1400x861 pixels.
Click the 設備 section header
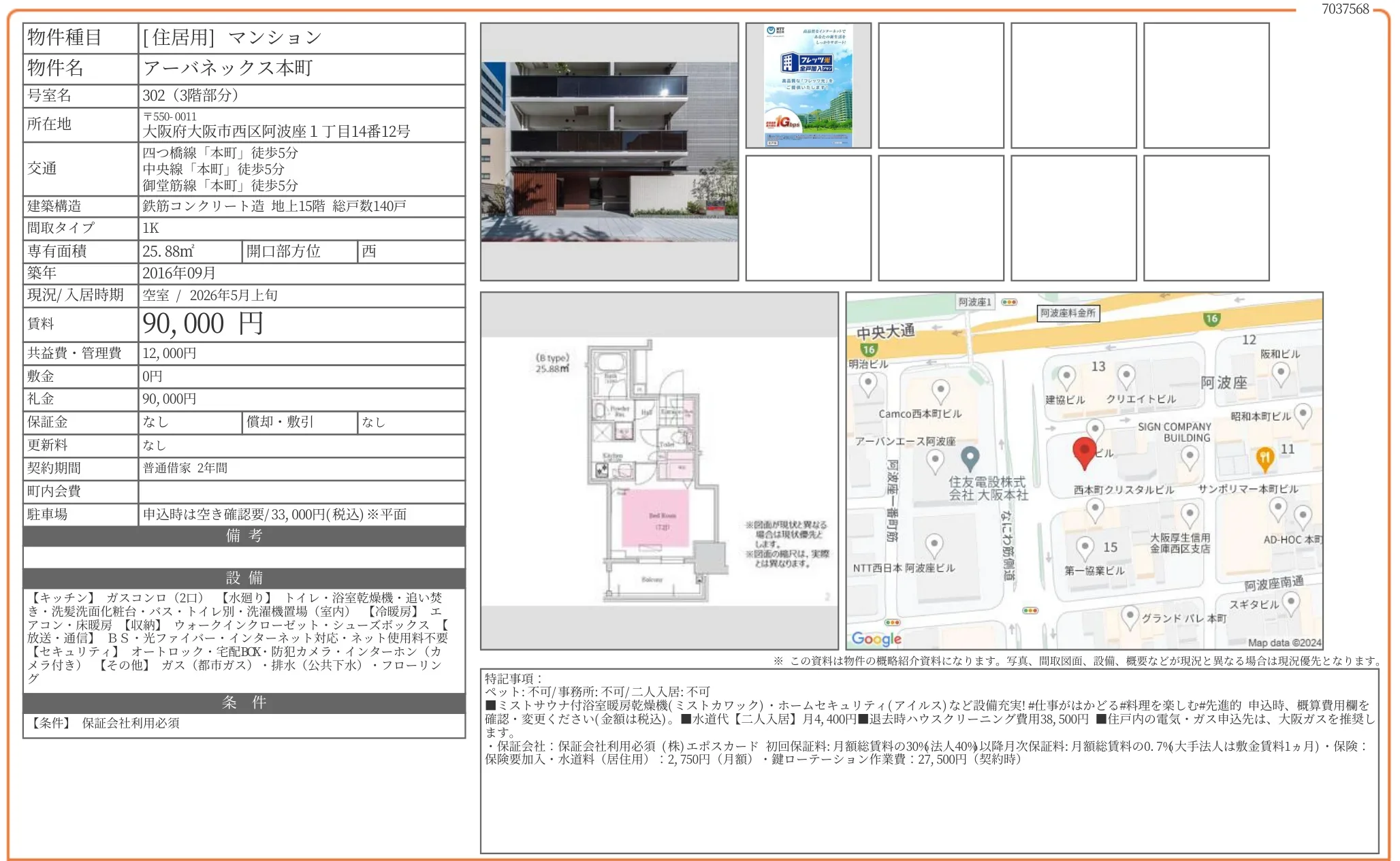pos(244,578)
